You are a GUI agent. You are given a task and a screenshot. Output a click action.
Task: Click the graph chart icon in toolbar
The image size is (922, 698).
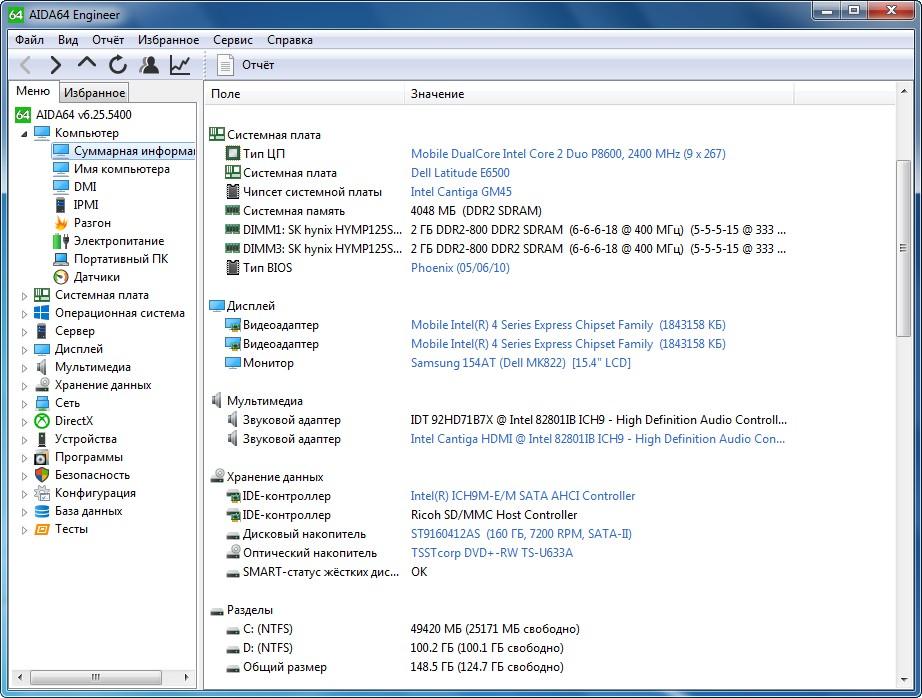tap(180, 65)
